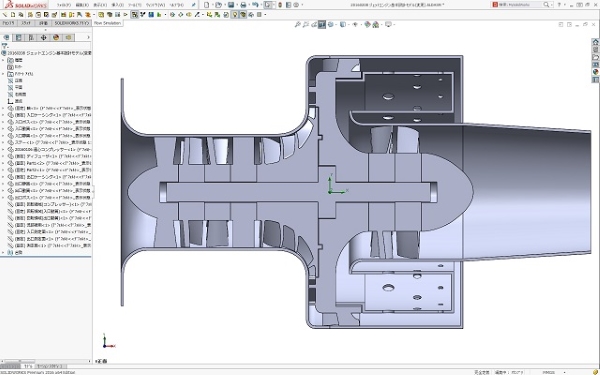Switch to DimXpertManager crosshair tab
Viewport: 600px width, 375px height.
[x=43, y=38]
